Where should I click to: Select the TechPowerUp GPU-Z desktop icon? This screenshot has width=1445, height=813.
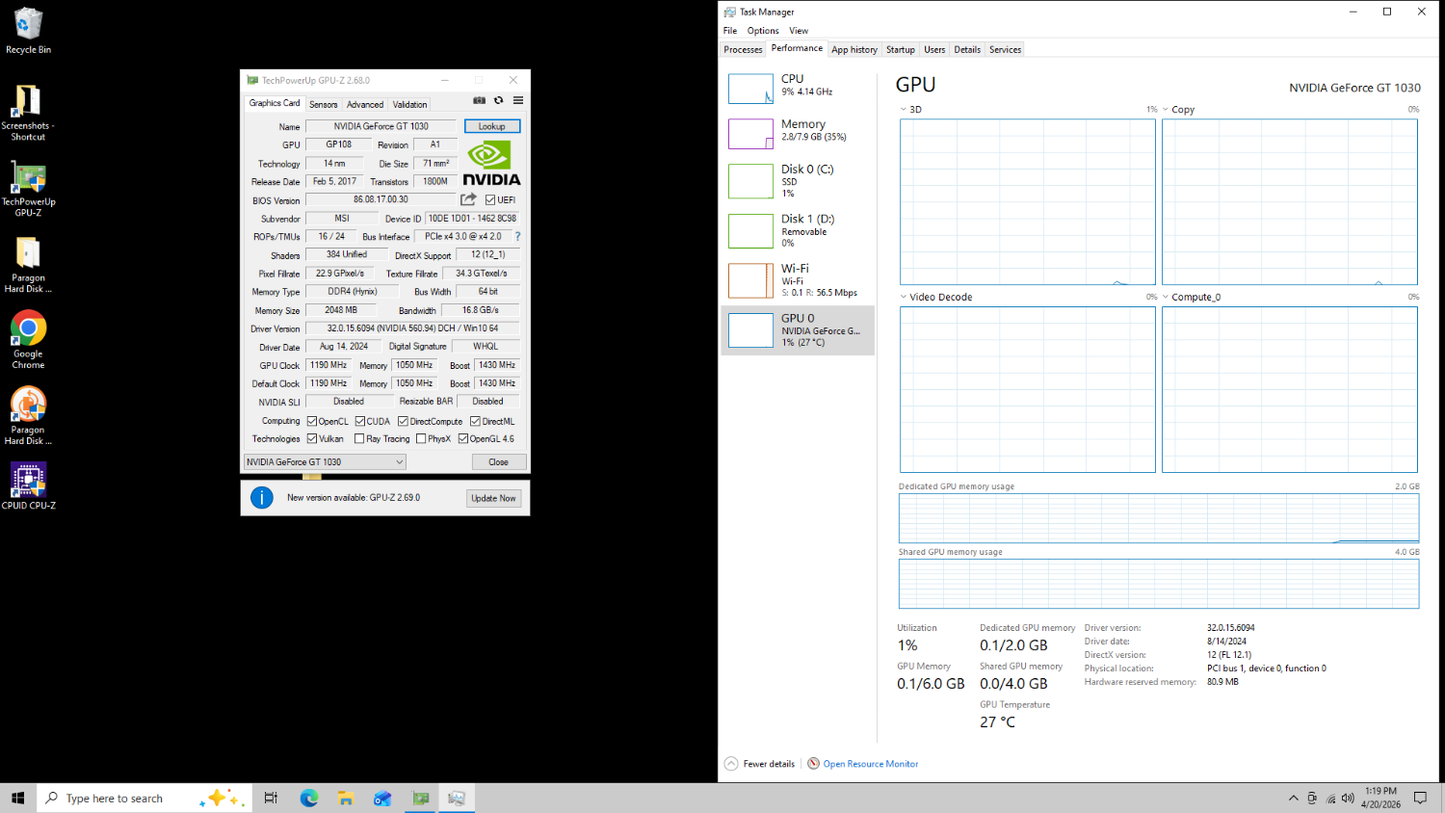[28, 189]
